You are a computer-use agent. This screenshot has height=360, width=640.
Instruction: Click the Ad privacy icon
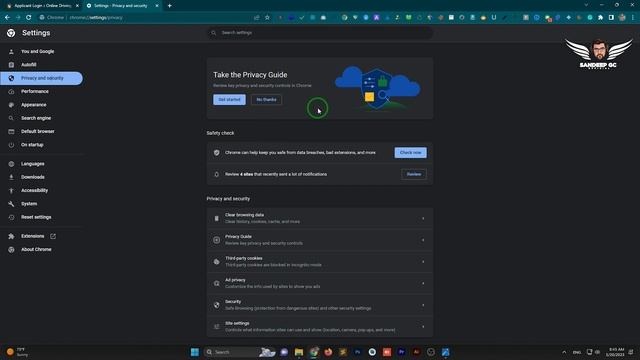pyautogui.click(x=217, y=283)
